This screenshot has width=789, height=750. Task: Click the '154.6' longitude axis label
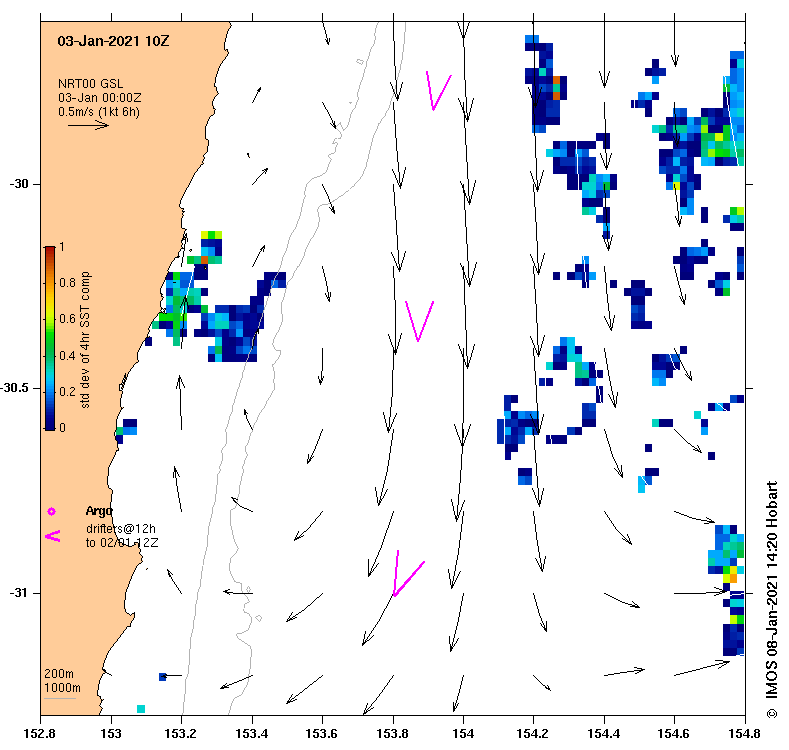click(674, 734)
